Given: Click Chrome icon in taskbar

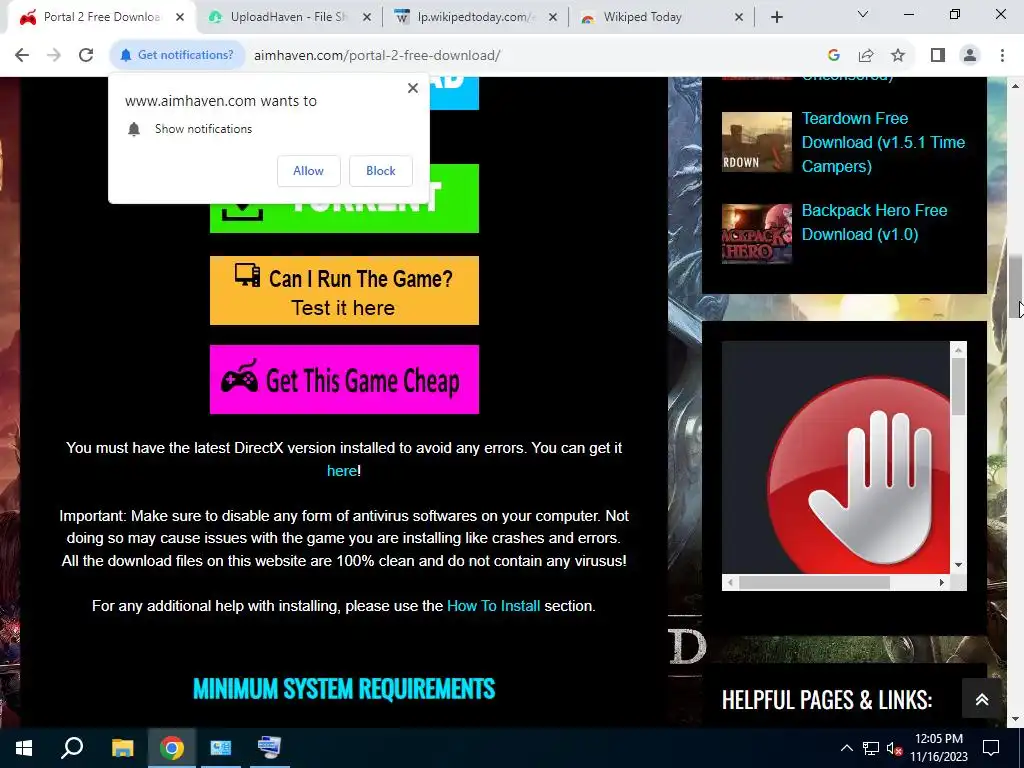Looking at the screenshot, I should [x=172, y=748].
